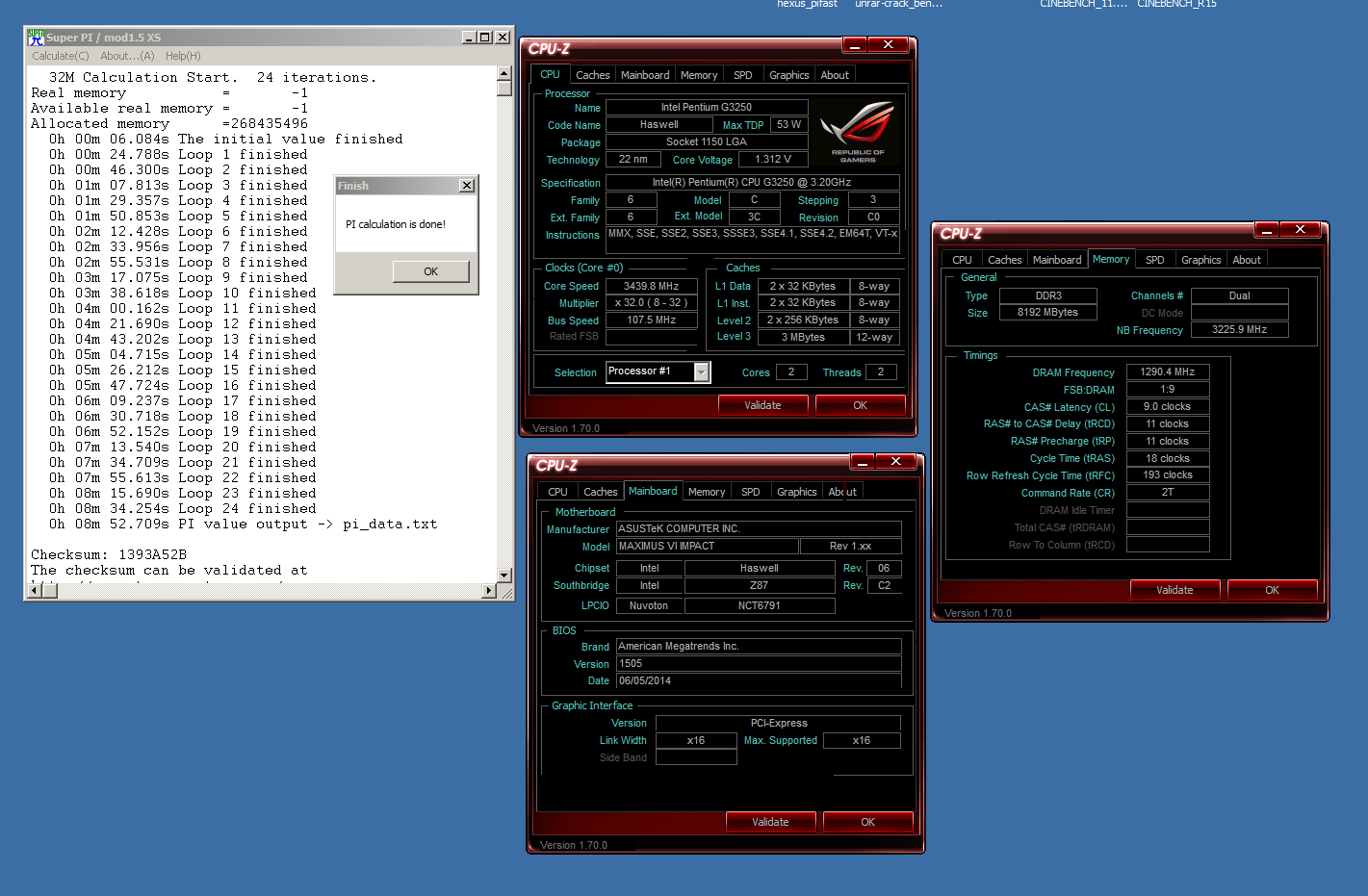
Task: Click the Command Rate value 2T
Action: [1168, 492]
